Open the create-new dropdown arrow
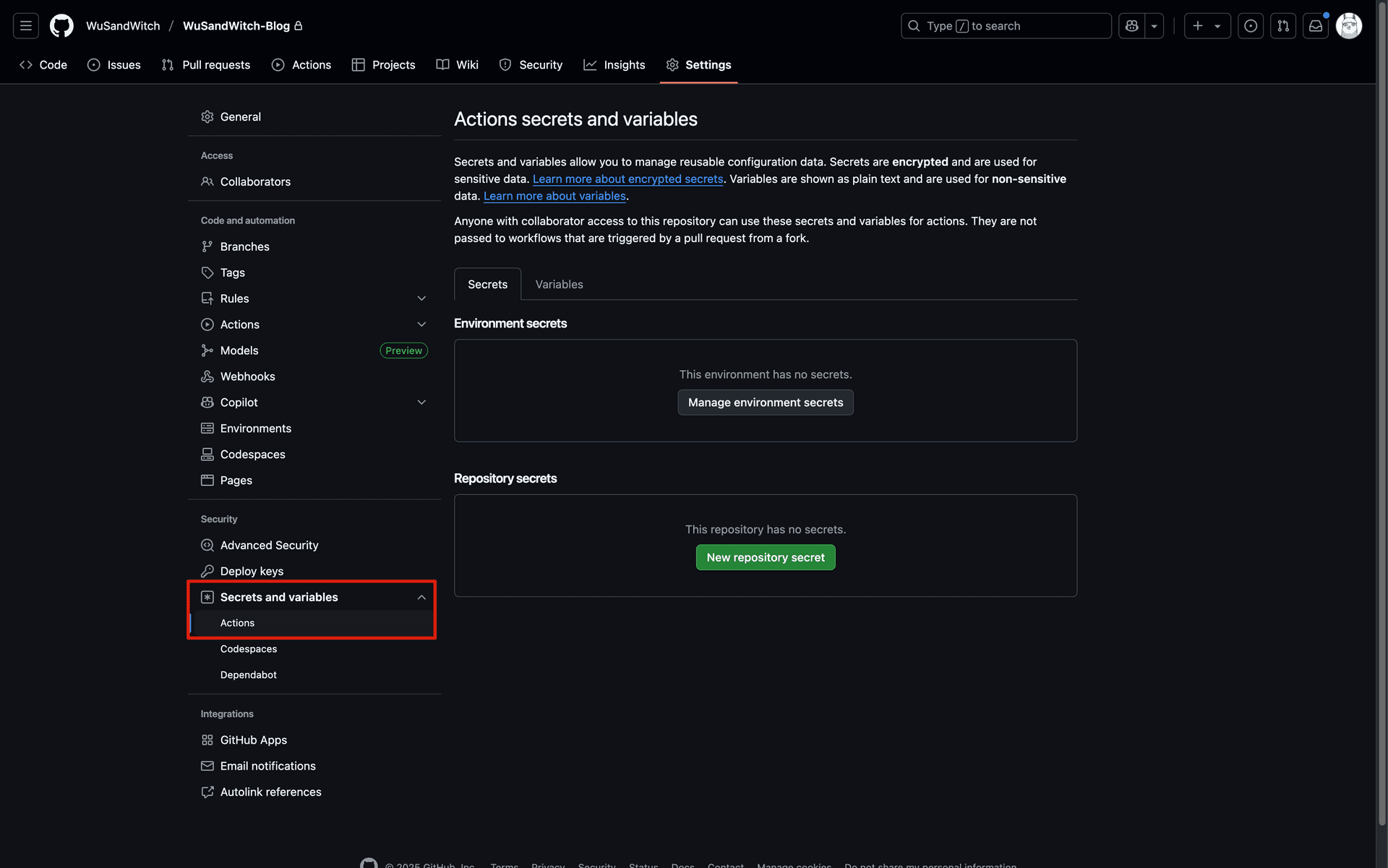The width and height of the screenshot is (1388, 868). 1218,26
